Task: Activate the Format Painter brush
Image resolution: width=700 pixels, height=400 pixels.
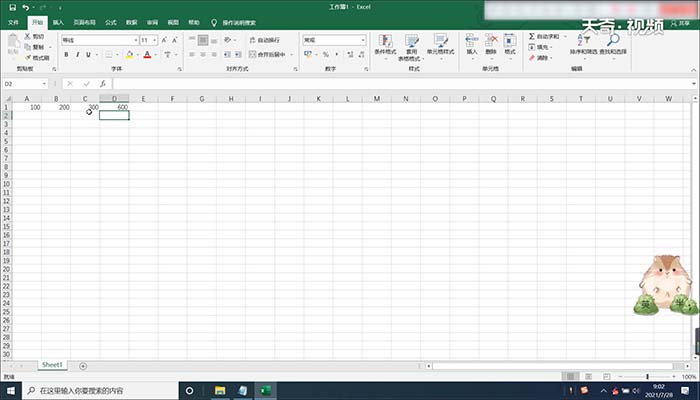Action: (37, 58)
